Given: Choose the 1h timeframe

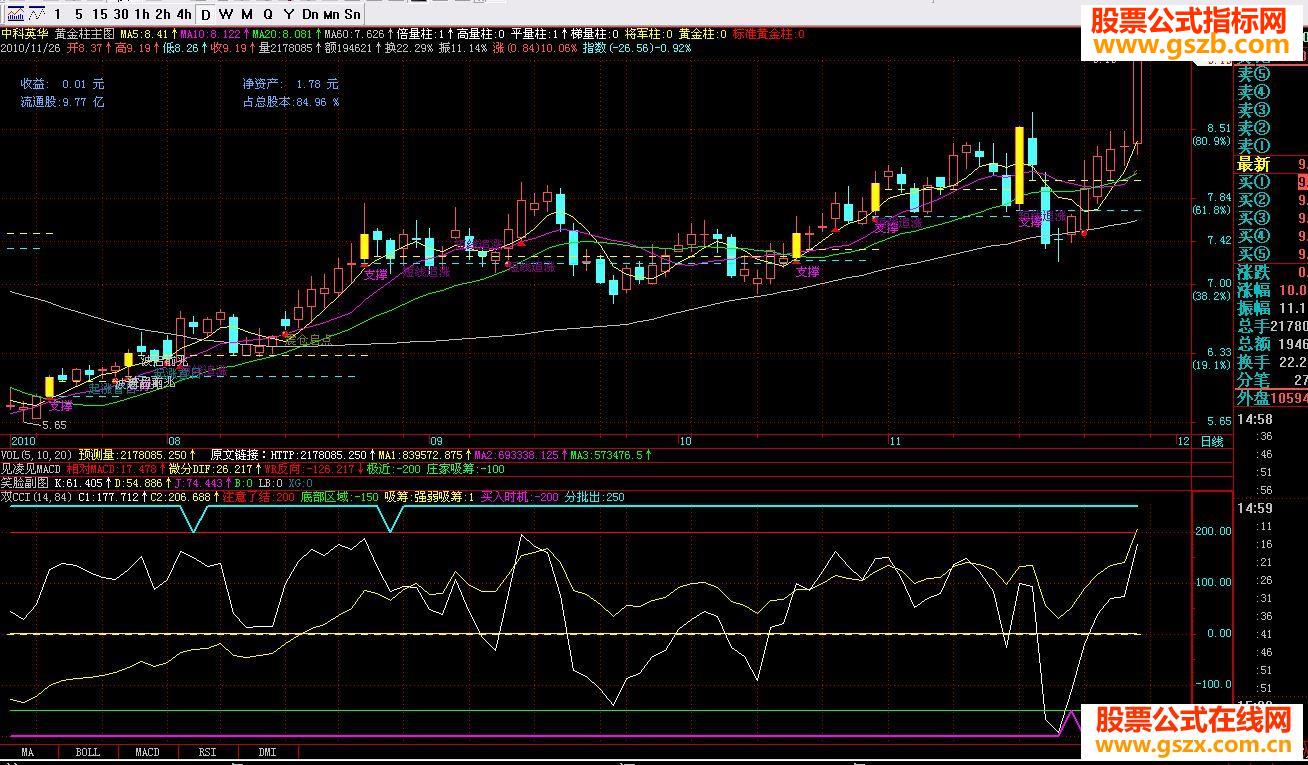Looking at the screenshot, I should (x=142, y=14).
